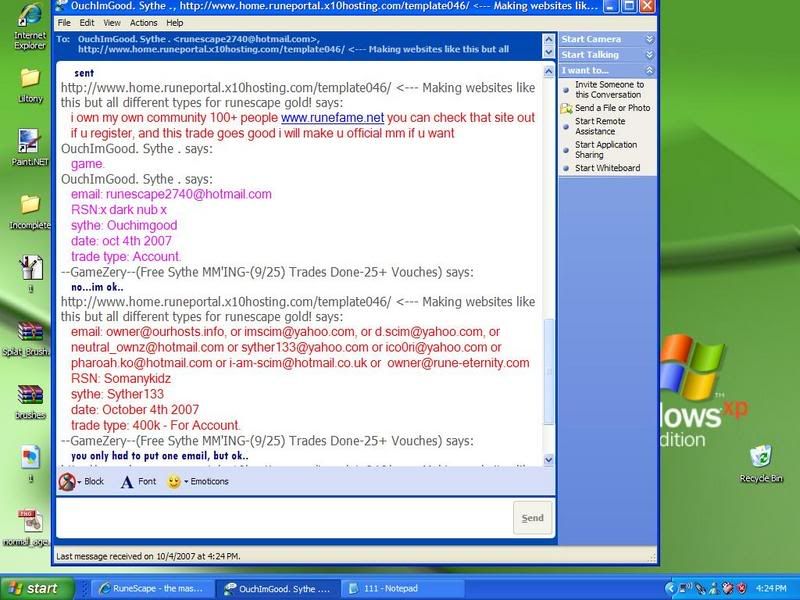Select the Splat_Brush archive on the desktop
This screenshot has width=800, height=600.
pos(28,338)
